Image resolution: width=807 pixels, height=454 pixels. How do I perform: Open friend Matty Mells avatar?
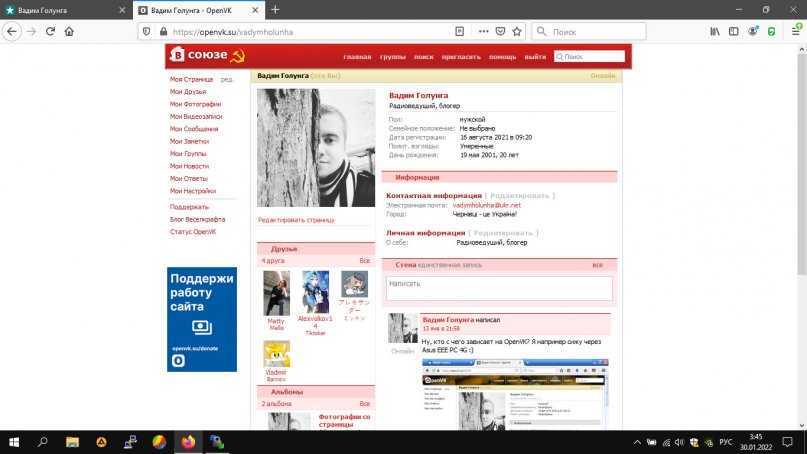click(x=276, y=293)
